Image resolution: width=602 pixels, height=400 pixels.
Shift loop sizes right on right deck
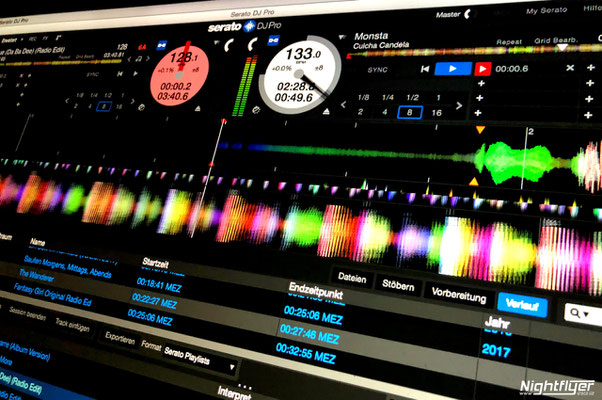point(459,106)
